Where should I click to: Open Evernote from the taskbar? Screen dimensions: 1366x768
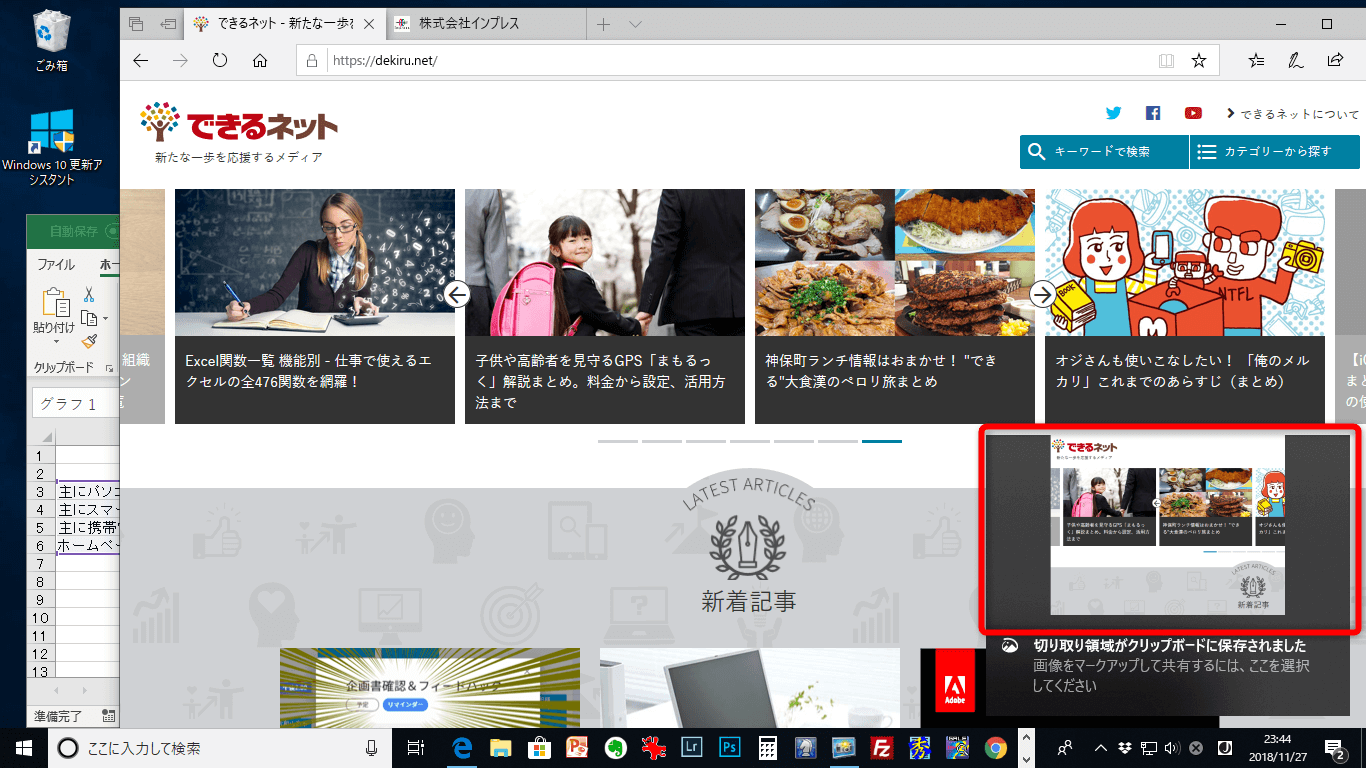pos(615,747)
